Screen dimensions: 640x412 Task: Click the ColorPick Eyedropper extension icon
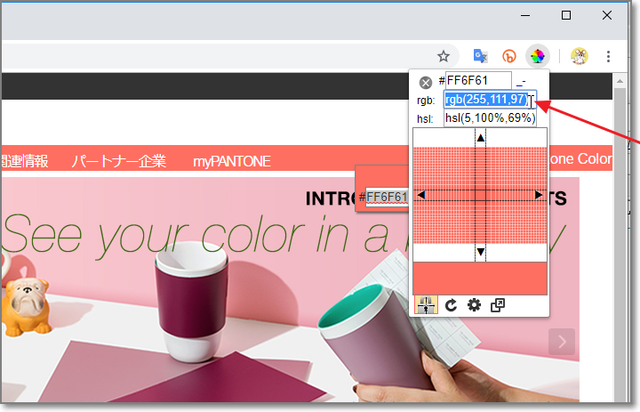538,56
